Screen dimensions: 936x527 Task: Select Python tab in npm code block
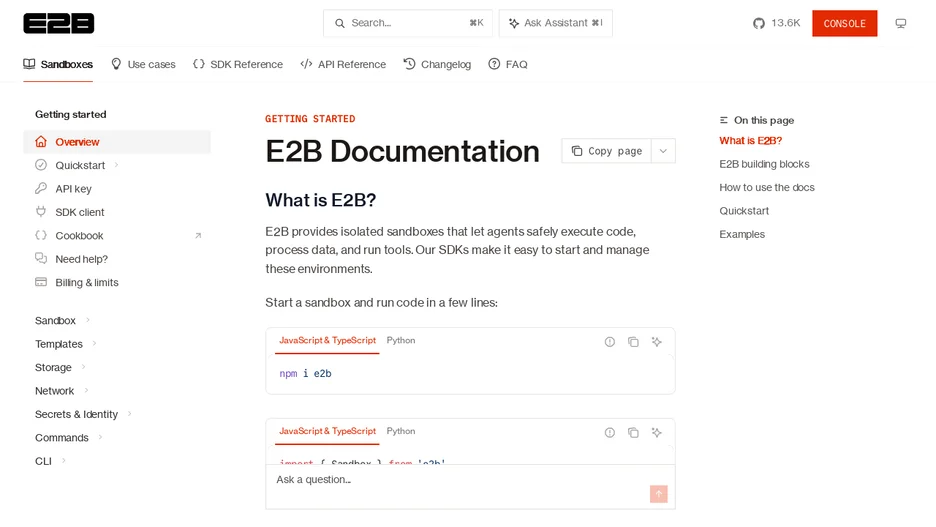pos(401,340)
